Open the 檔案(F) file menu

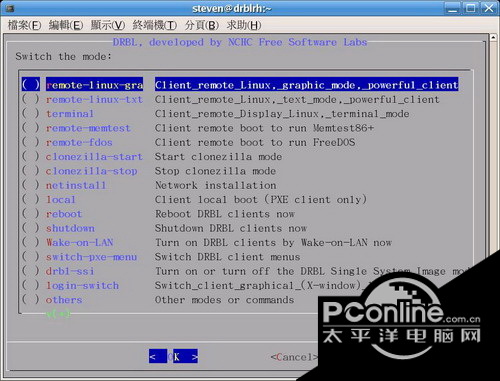tap(24, 25)
